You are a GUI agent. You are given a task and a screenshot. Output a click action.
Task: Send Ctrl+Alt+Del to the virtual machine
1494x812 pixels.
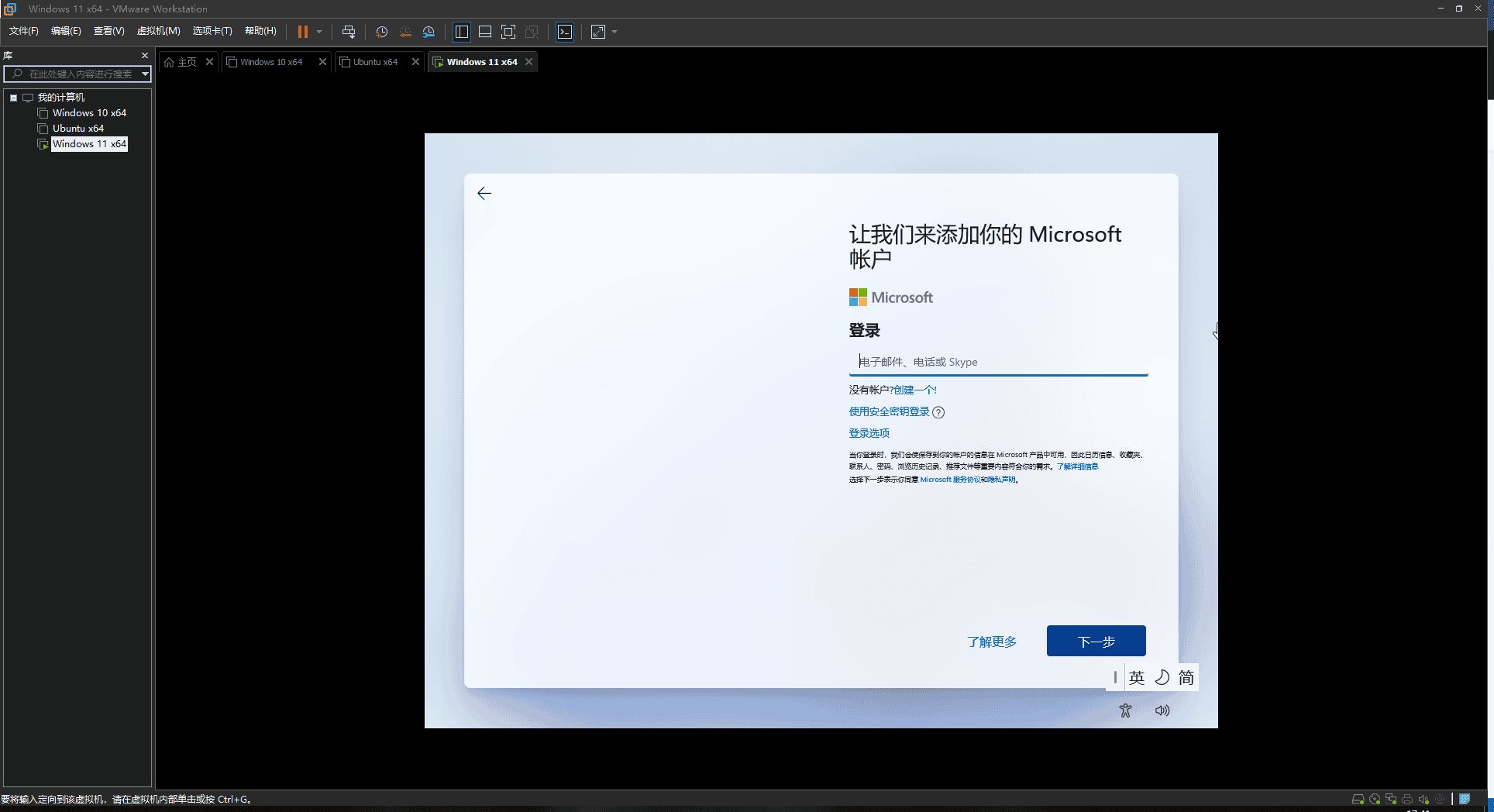[349, 32]
